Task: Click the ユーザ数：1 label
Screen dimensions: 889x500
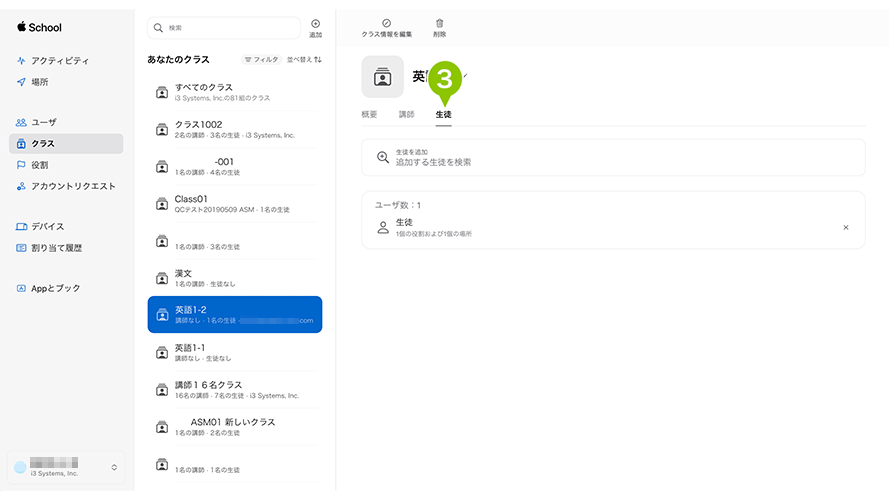Action: [x=398, y=205]
